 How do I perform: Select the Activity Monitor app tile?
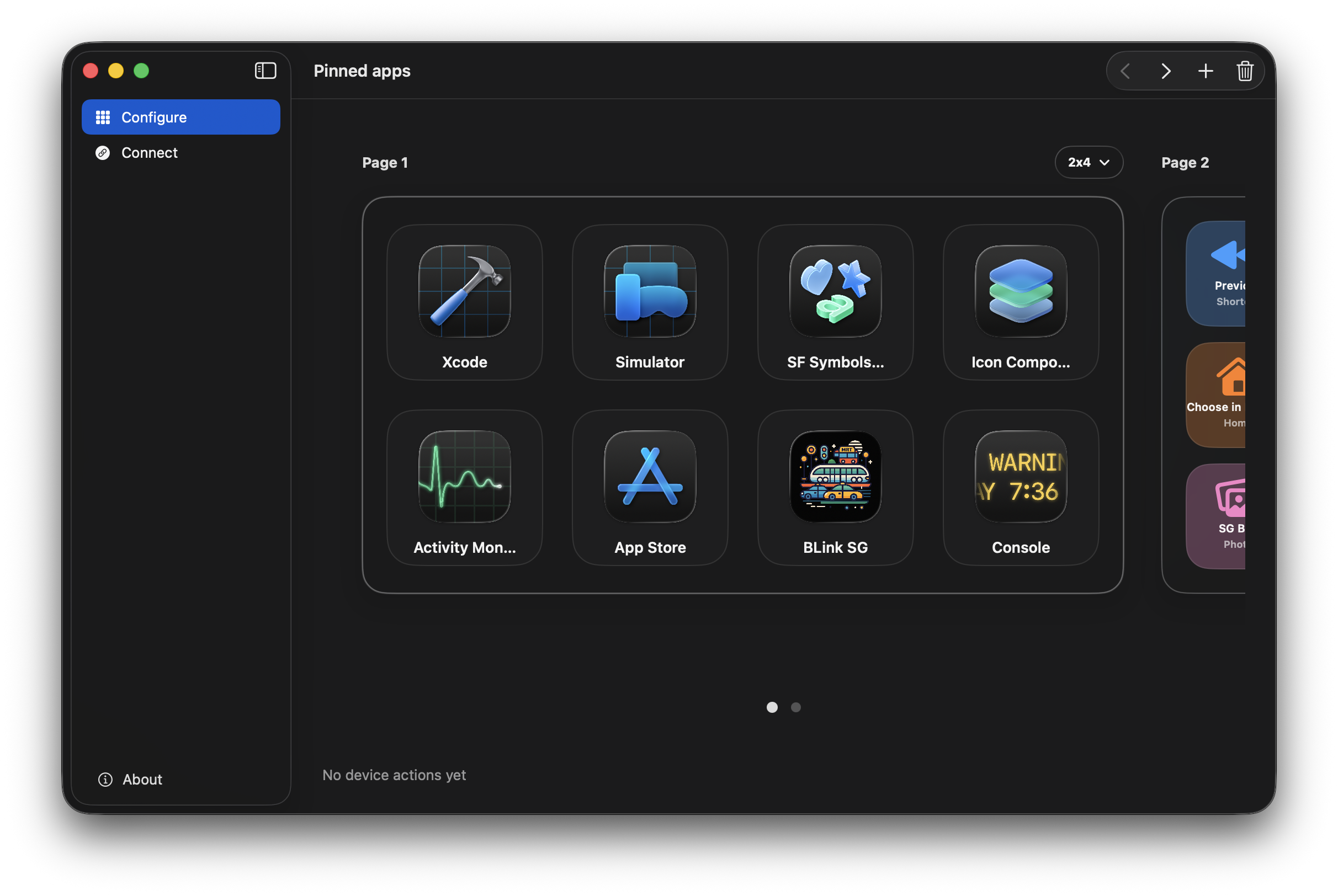[465, 487]
